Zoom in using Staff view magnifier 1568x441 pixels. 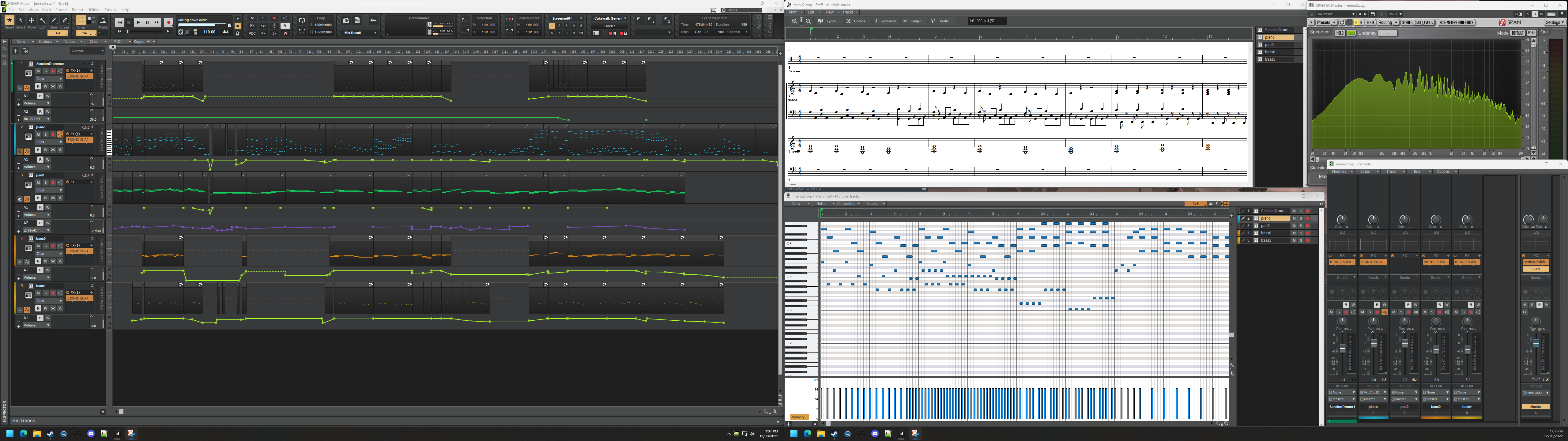coord(795,21)
